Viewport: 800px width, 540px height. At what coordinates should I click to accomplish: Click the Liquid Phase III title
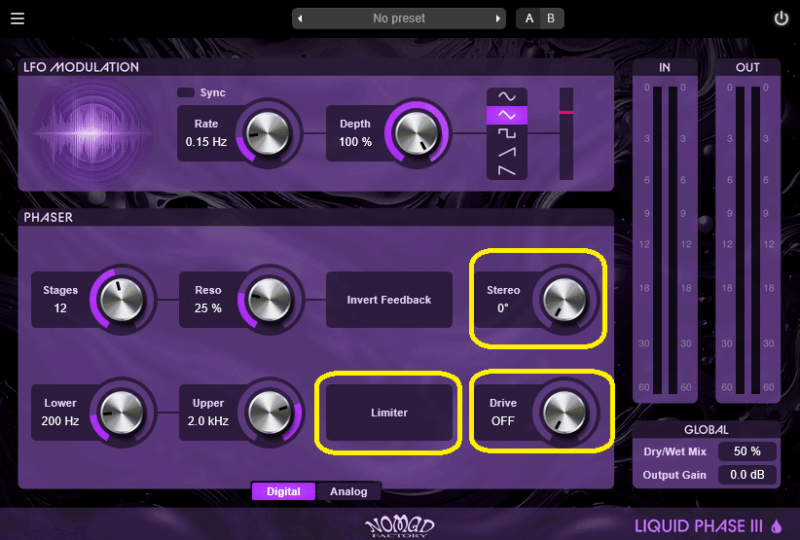click(699, 526)
